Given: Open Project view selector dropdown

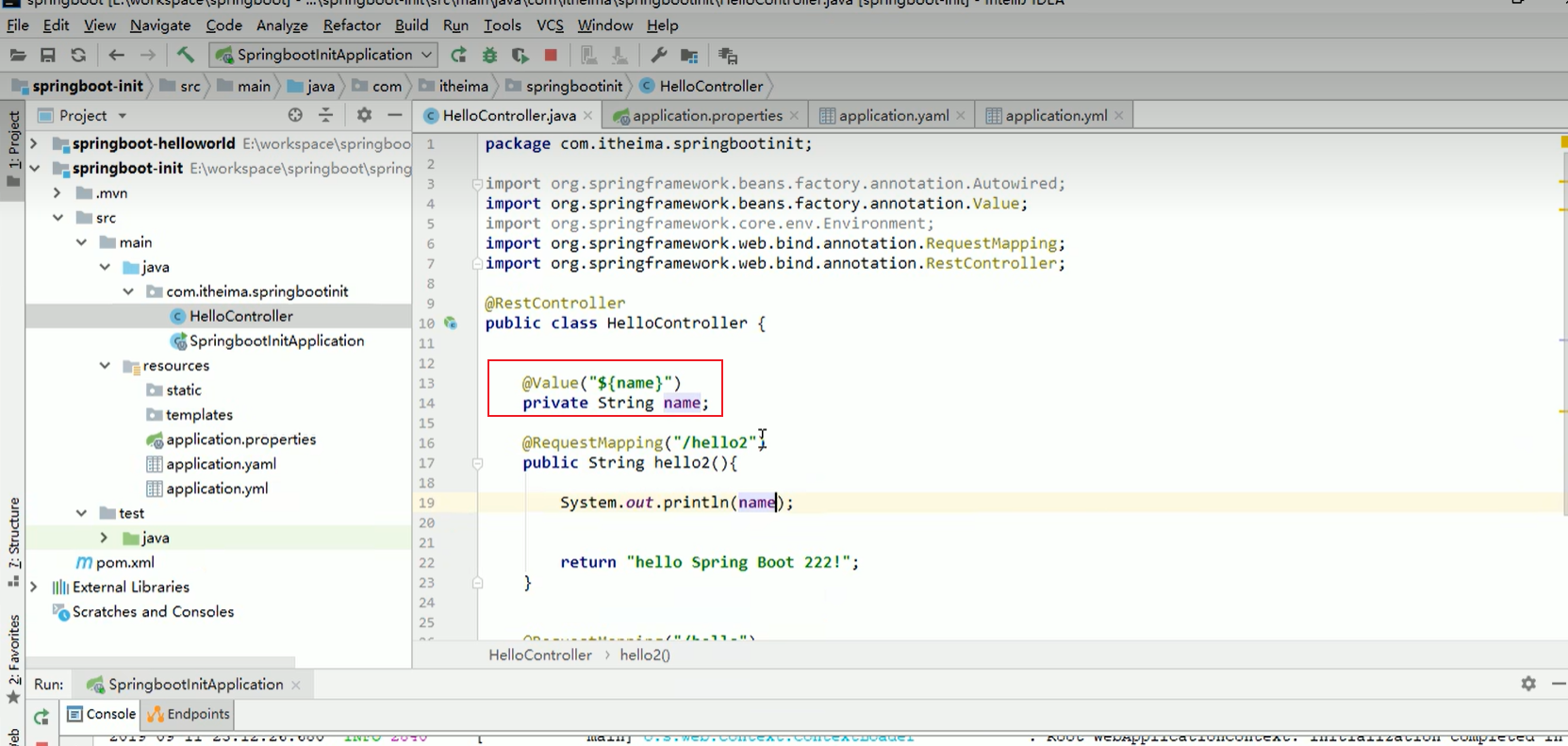Looking at the screenshot, I should pos(123,116).
